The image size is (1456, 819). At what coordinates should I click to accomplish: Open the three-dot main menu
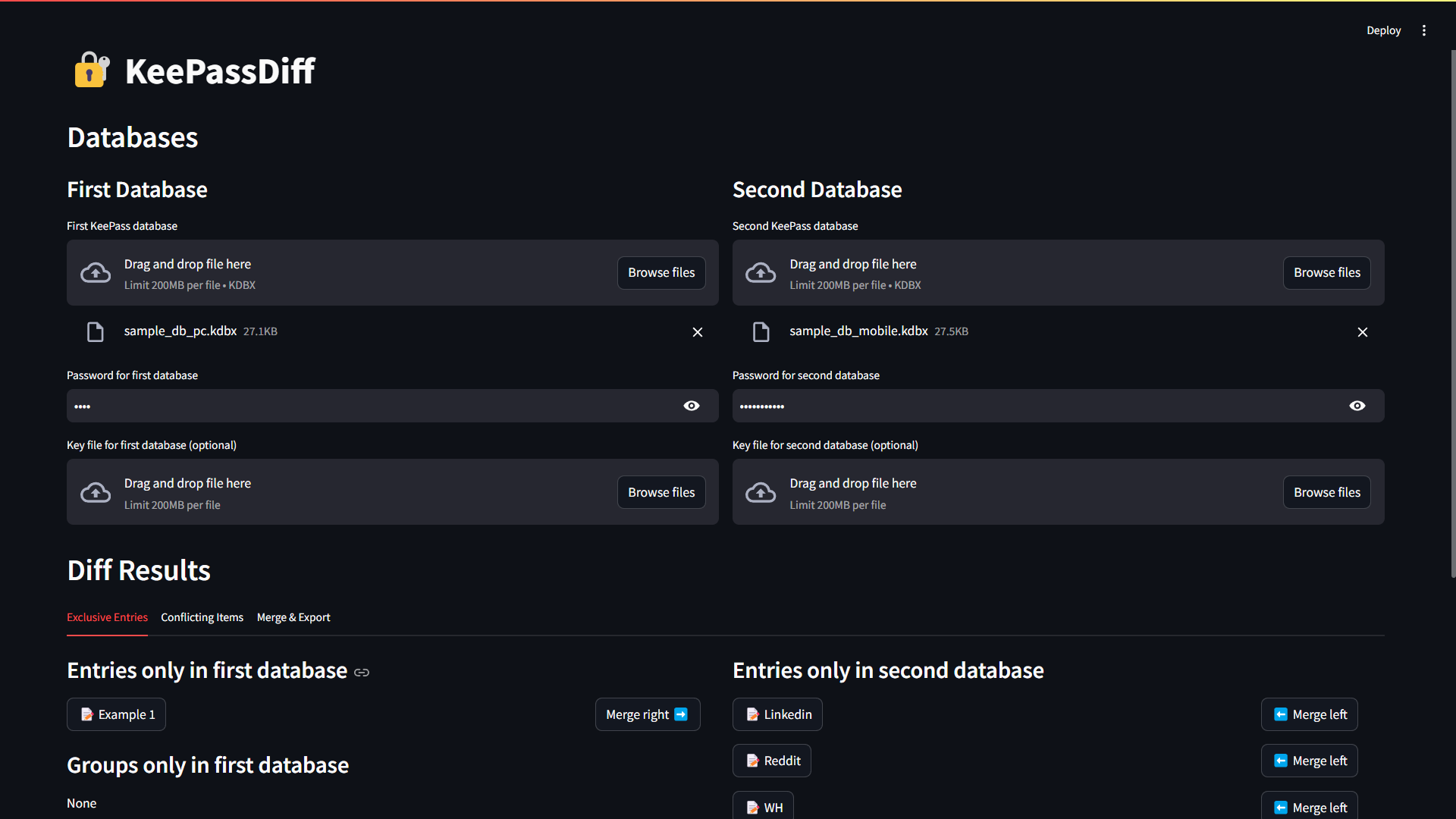1424,30
